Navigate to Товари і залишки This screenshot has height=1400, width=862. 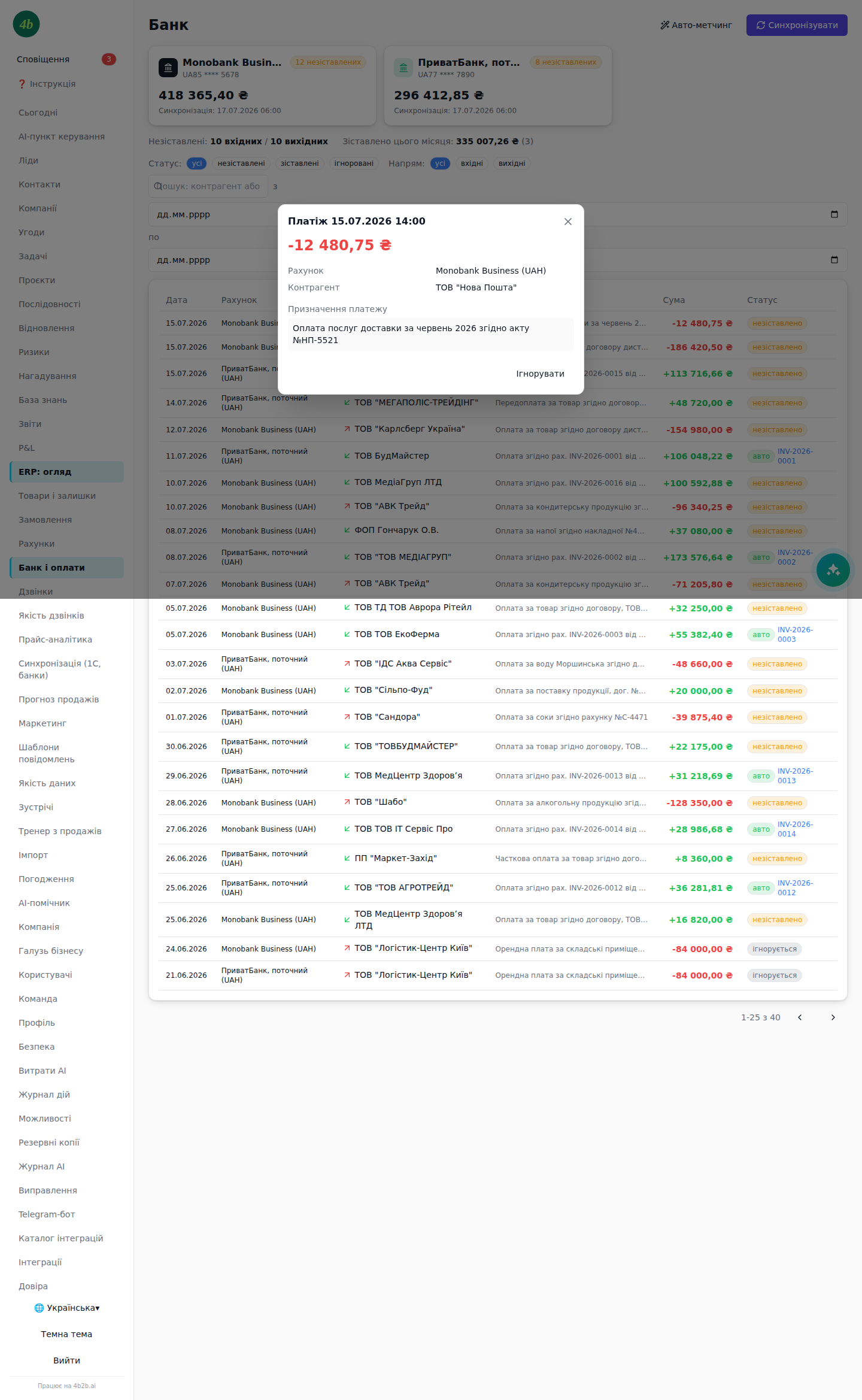point(66,496)
